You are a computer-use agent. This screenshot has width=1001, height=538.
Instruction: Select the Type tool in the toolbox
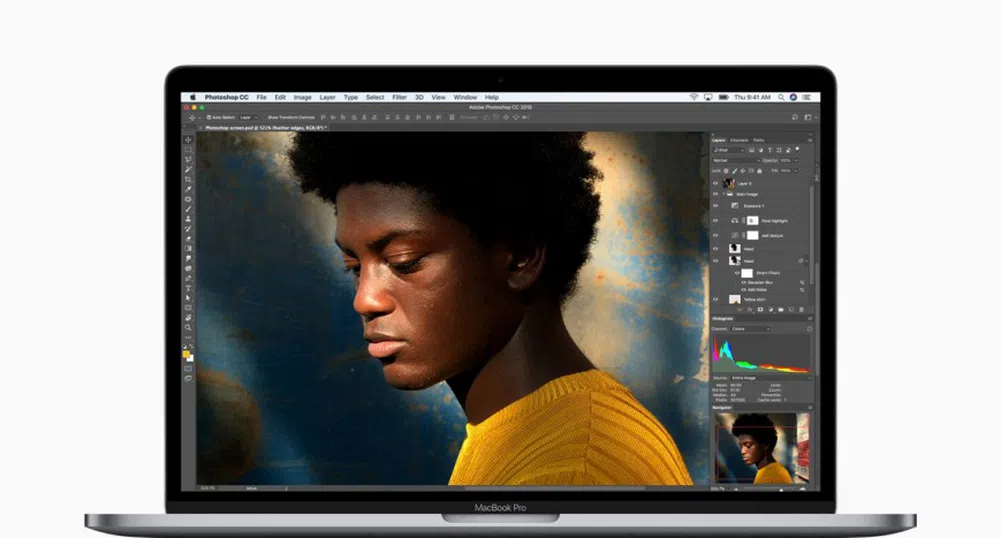pos(188,288)
